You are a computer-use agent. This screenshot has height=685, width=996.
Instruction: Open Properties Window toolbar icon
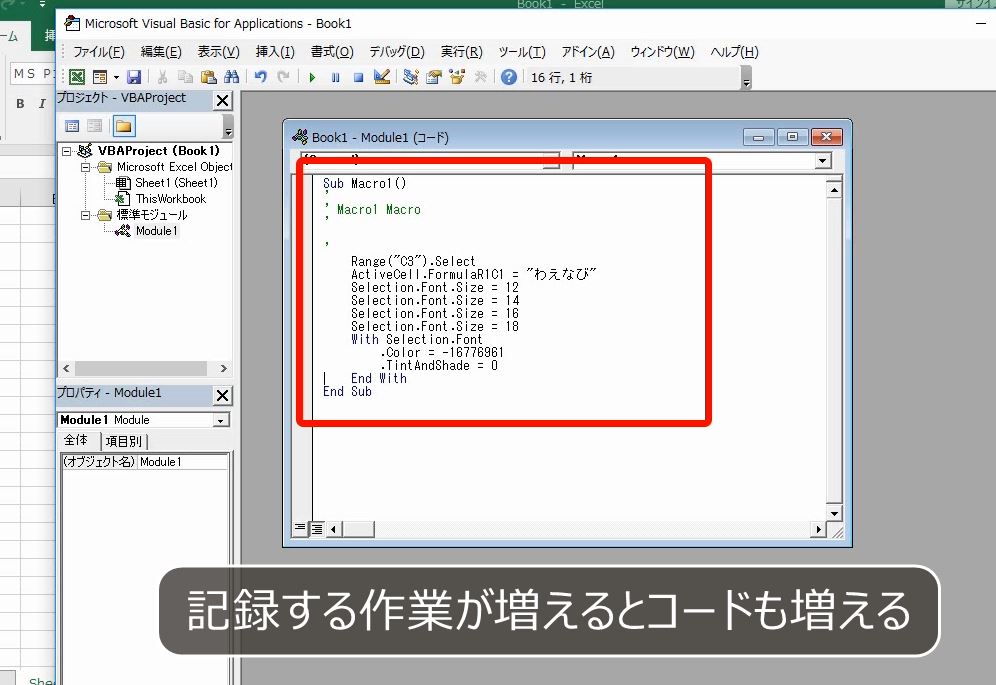click(434, 78)
